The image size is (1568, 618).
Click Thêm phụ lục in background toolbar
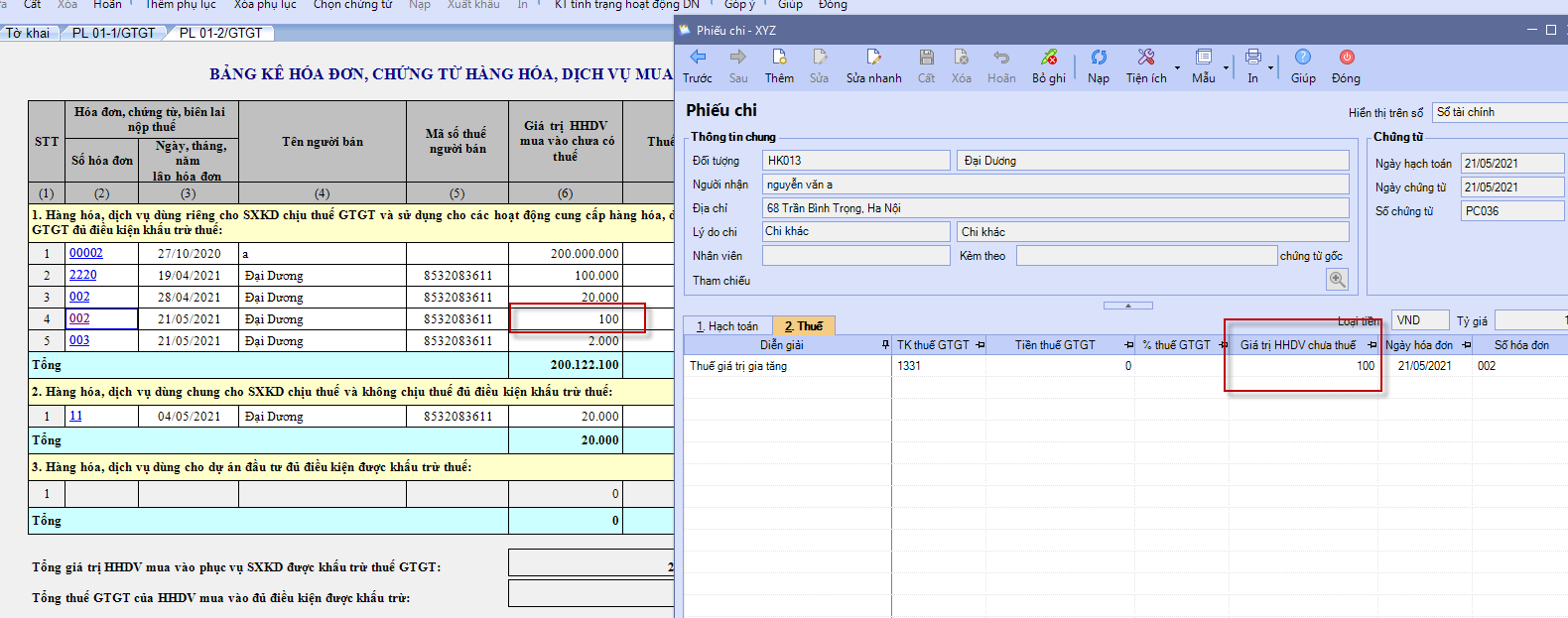(x=181, y=5)
